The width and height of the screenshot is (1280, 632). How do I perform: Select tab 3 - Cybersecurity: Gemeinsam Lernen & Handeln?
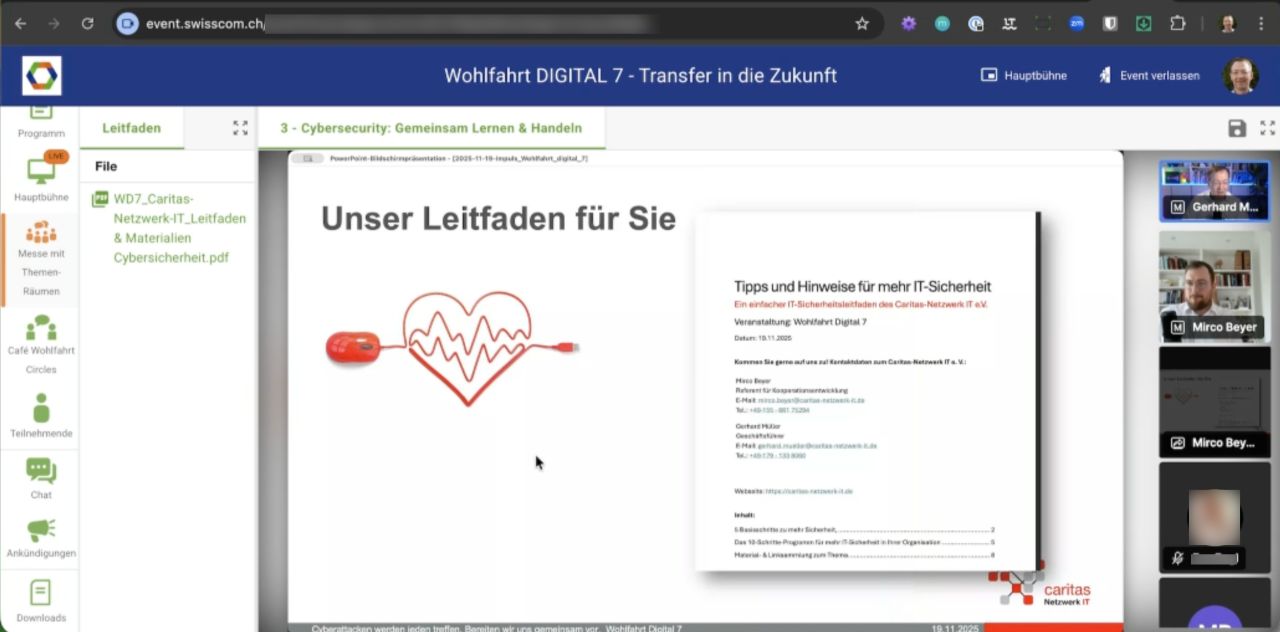pyautogui.click(x=431, y=128)
